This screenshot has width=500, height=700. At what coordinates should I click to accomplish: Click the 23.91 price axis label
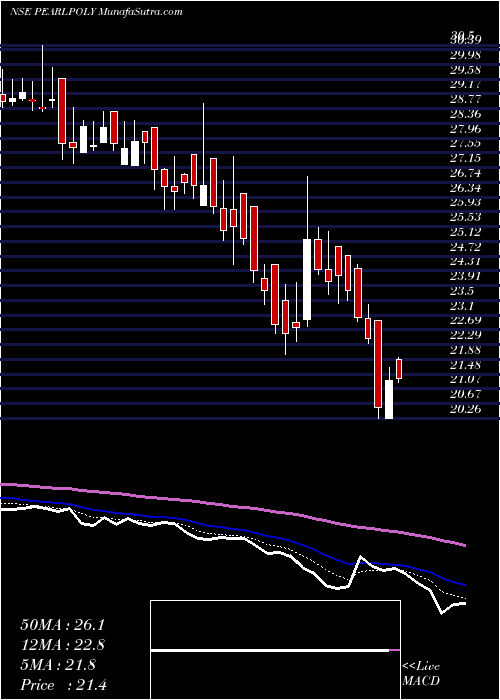466,276
